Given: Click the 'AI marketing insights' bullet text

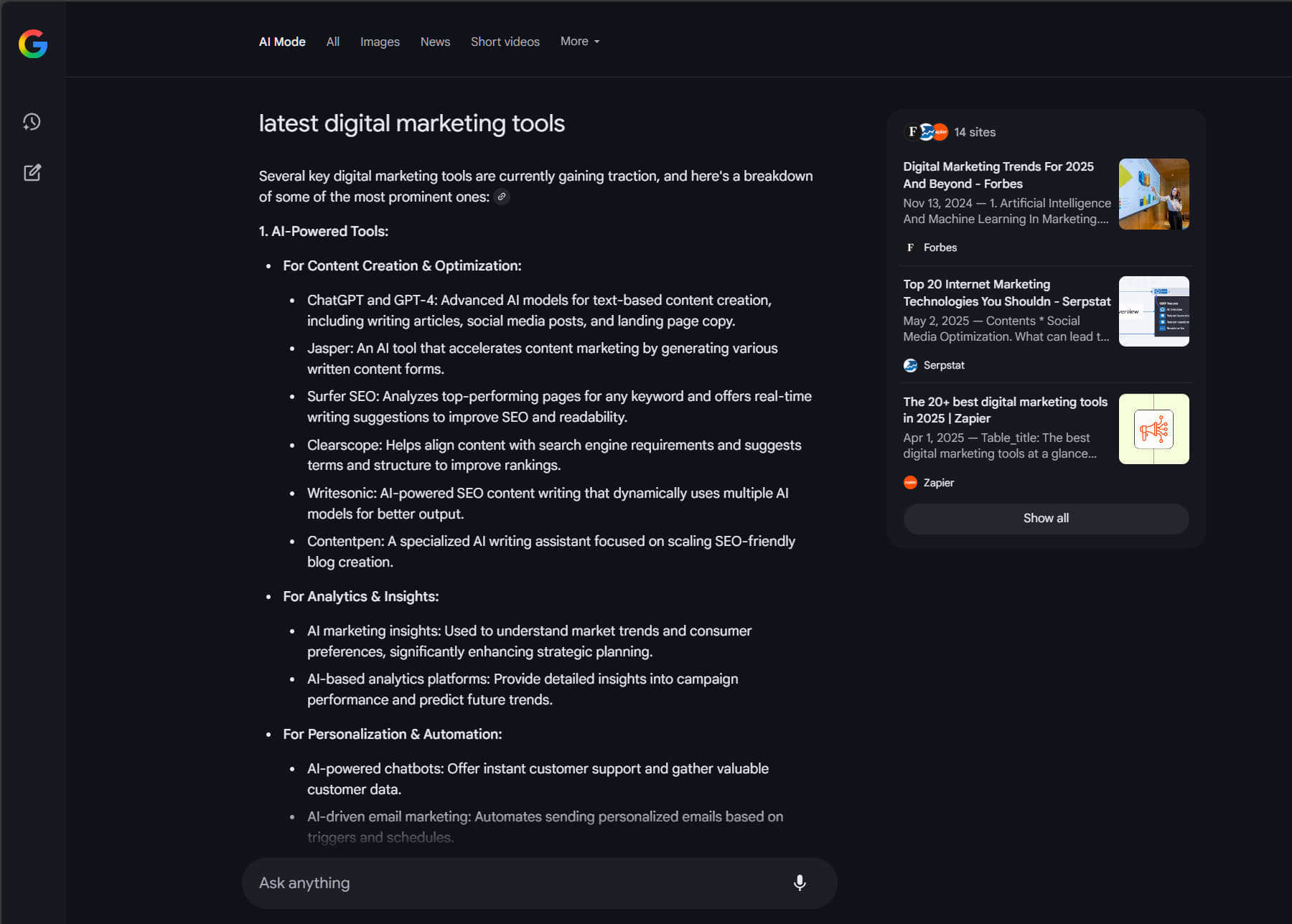Looking at the screenshot, I should click(x=529, y=641).
